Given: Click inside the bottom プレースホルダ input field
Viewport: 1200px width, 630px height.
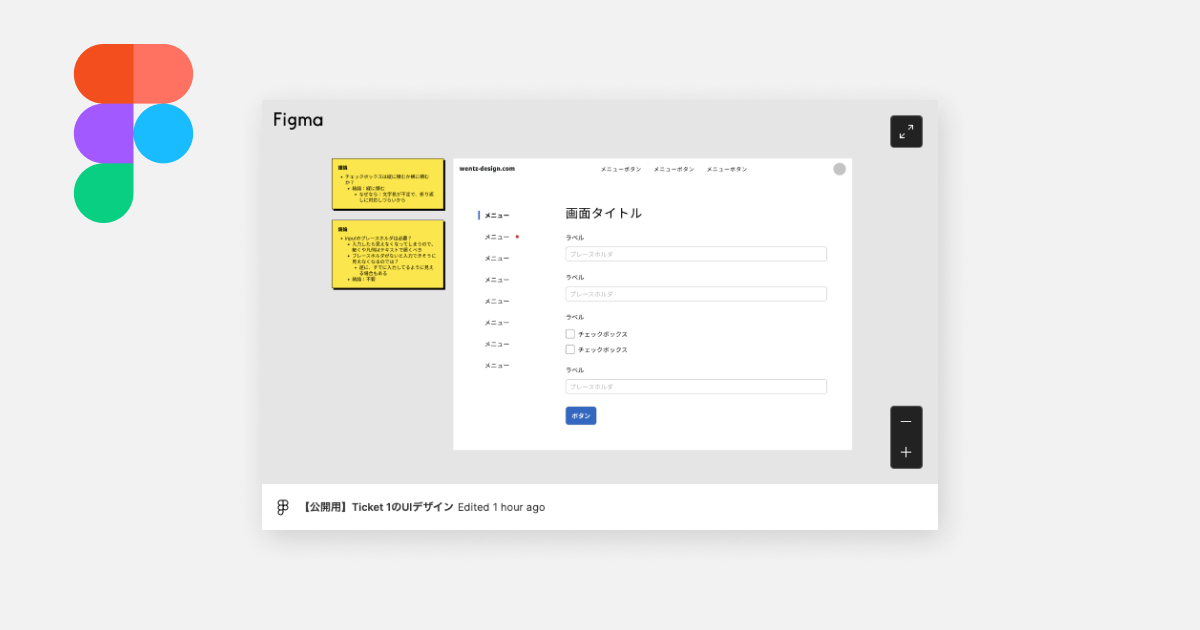Looking at the screenshot, I should 695,386.
